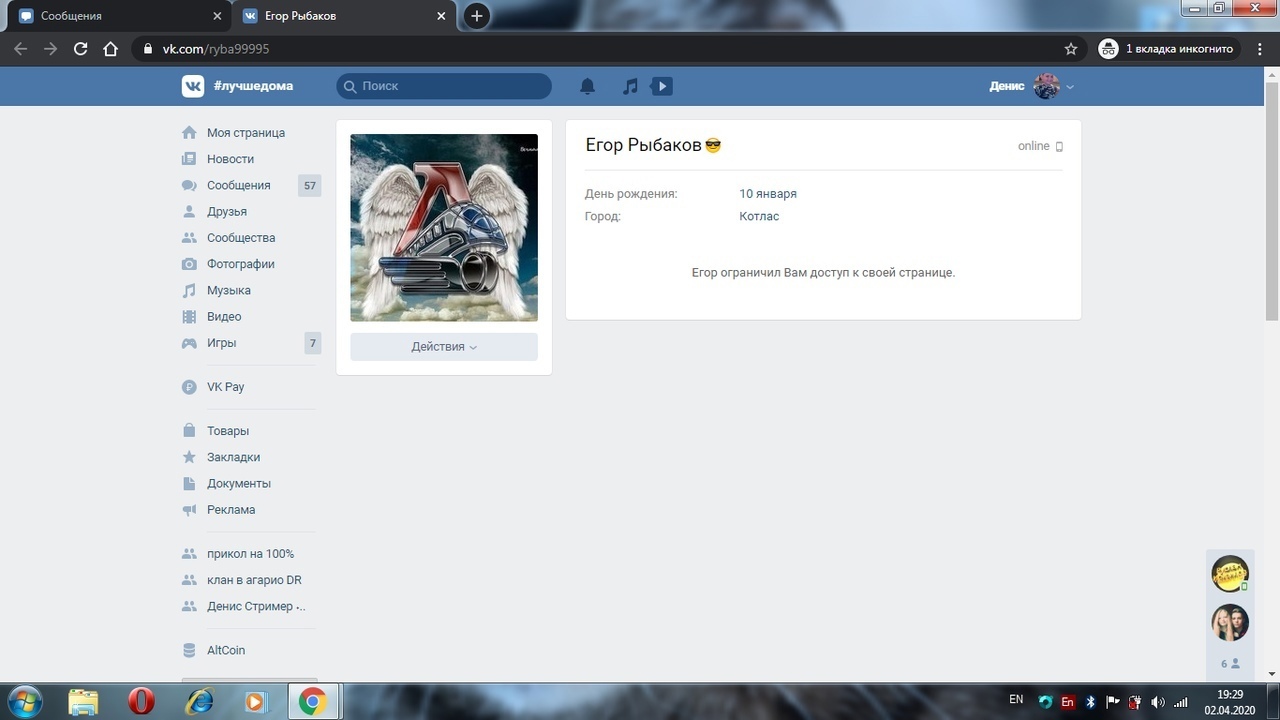Reload the page in Chrome
The height and width of the screenshot is (720, 1280).
[x=81, y=49]
